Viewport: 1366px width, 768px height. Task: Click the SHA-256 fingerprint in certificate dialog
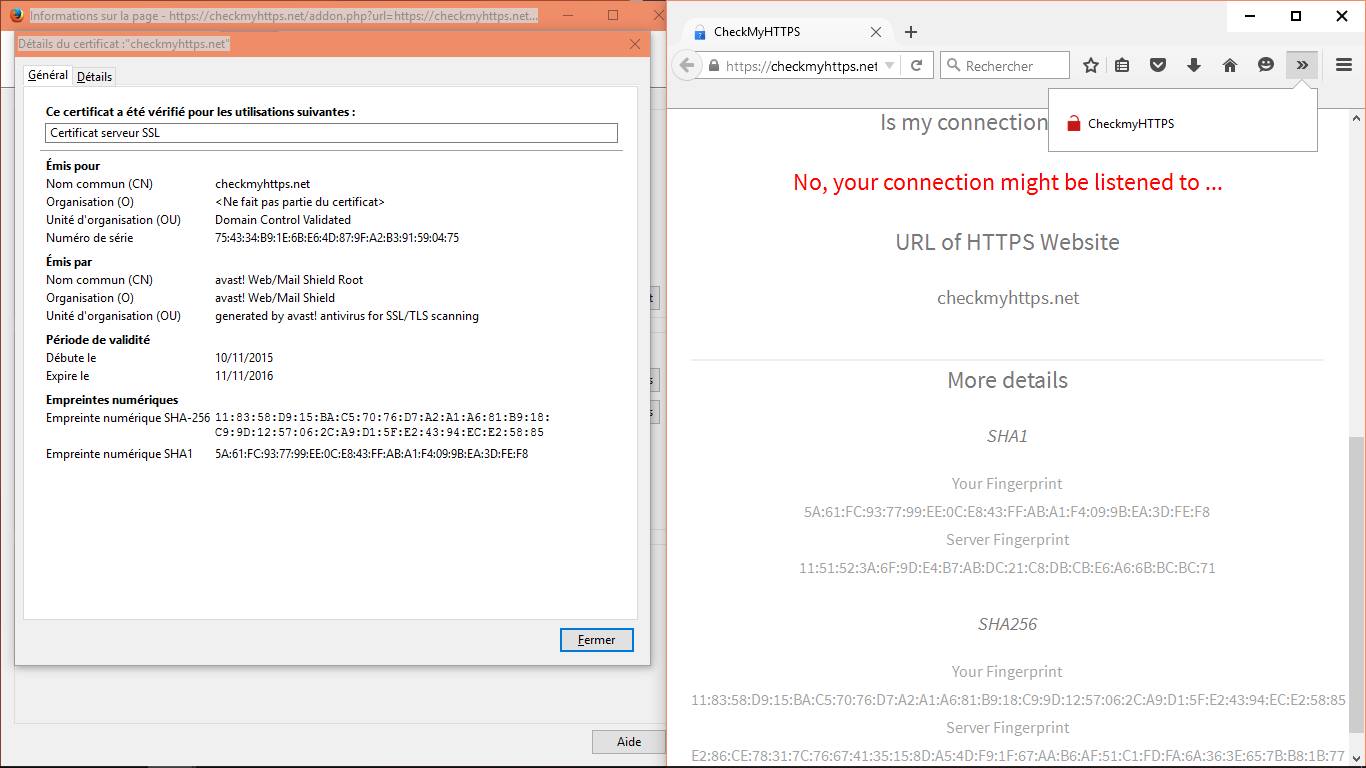click(382, 425)
